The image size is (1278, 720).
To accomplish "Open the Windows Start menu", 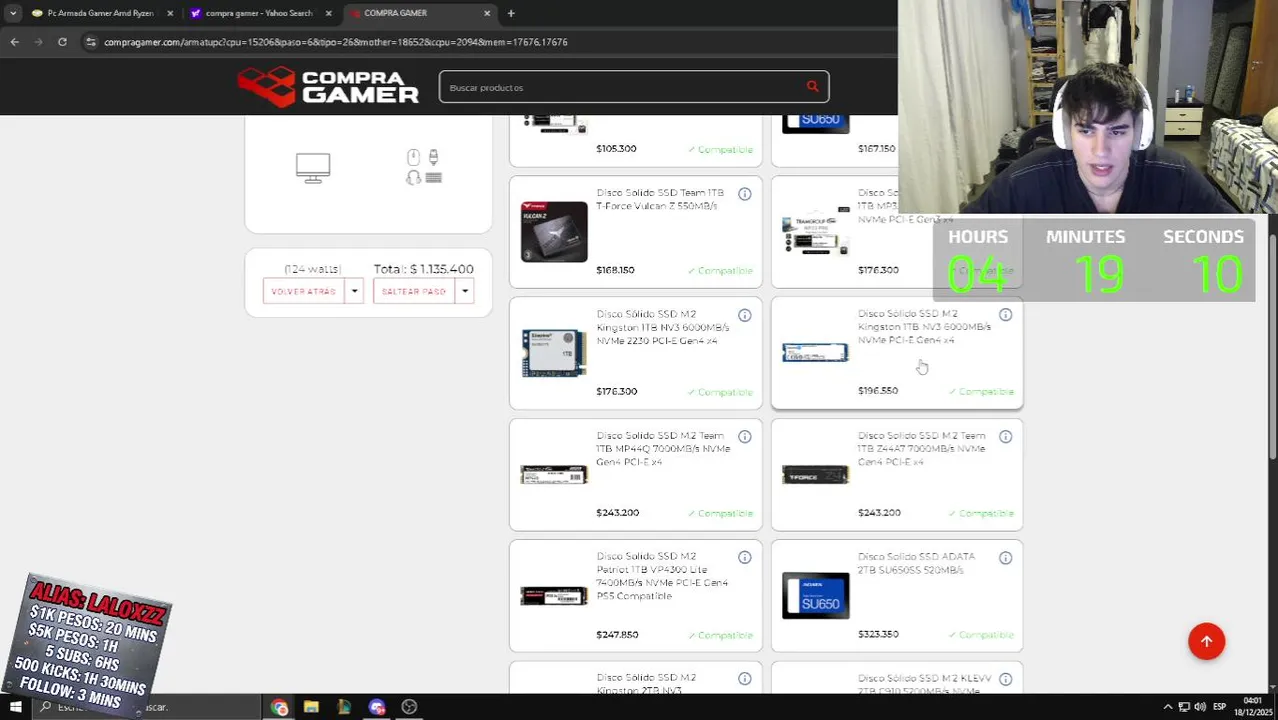I will coord(15,707).
